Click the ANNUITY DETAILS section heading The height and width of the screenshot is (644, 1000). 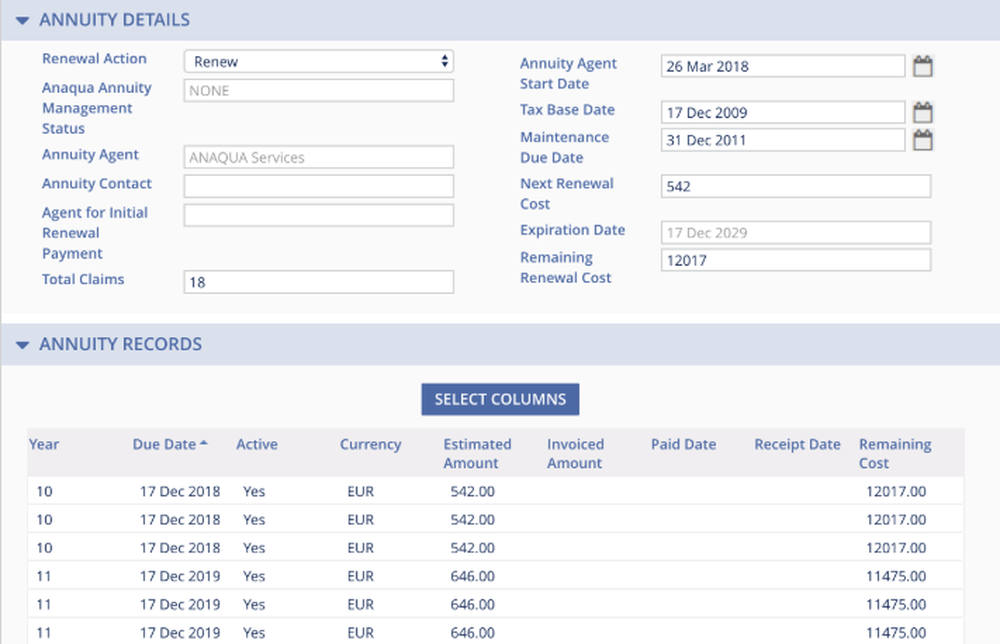(x=115, y=20)
